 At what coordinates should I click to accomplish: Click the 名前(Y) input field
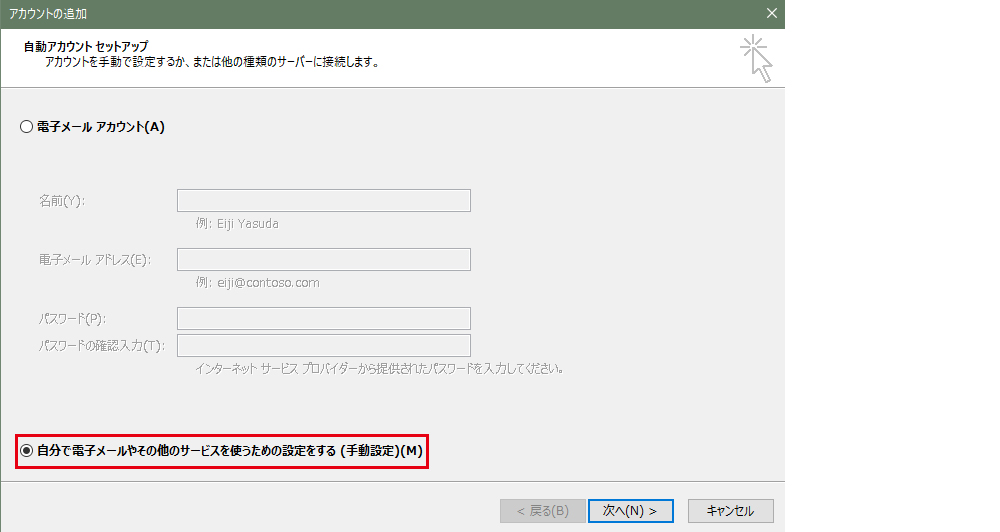pyautogui.click(x=324, y=200)
